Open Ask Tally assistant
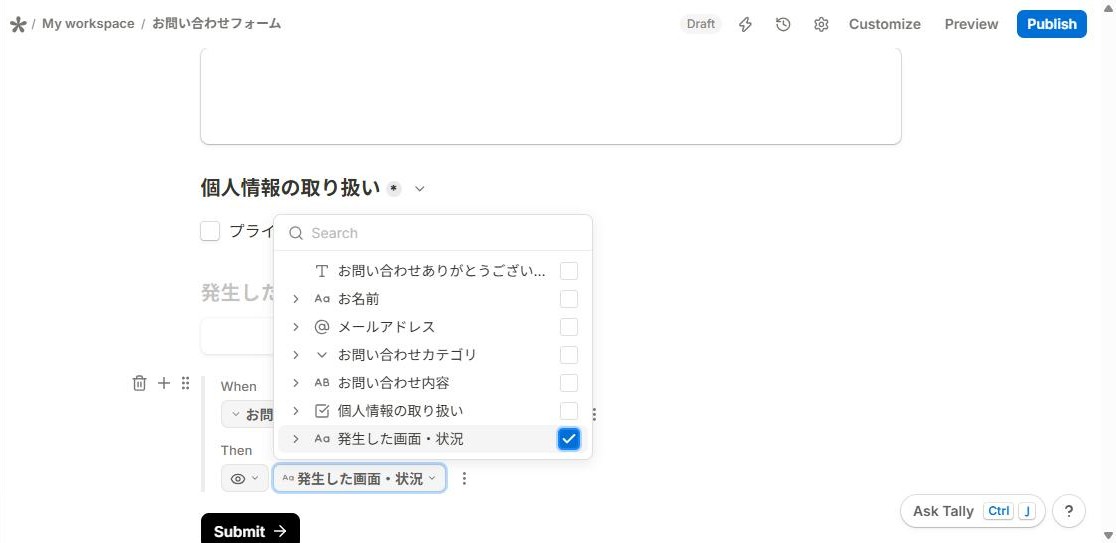The width and height of the screenshot is (1116, 543). [x=972, y=511]
